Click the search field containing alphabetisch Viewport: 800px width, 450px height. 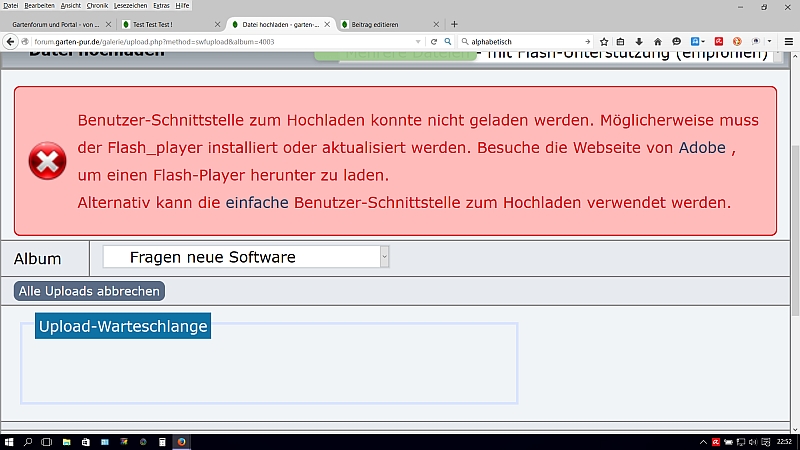coord(520,41)
